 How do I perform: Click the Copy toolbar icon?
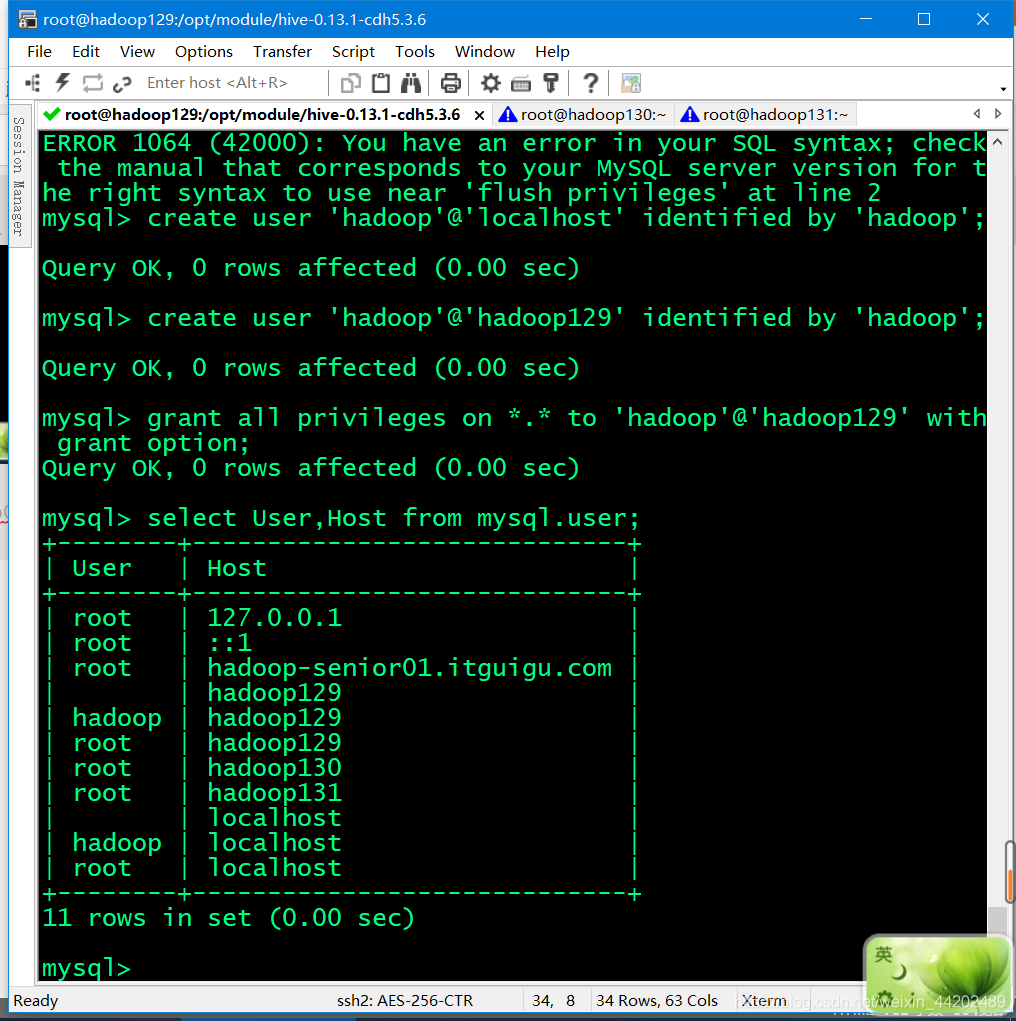point(350,83)
